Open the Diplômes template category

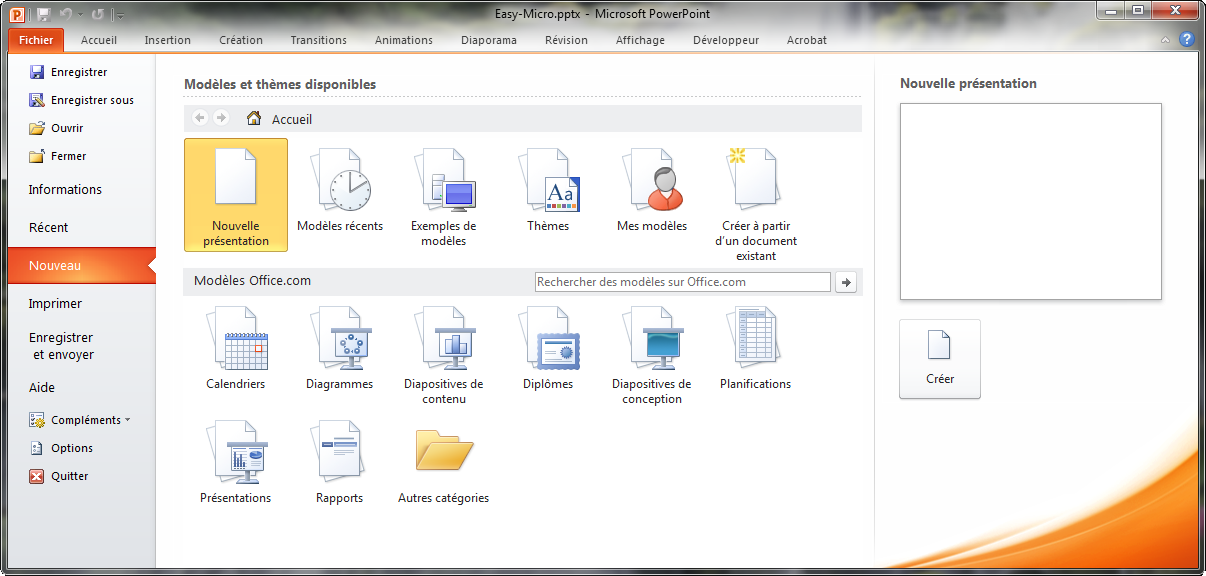(548, 350)
